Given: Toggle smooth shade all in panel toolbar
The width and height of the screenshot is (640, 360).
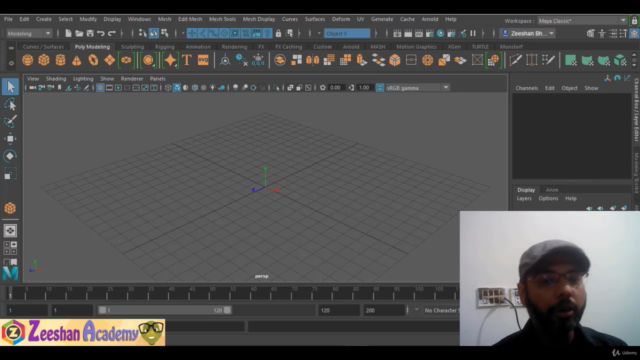Looking at the screenshot, I should click(177, 88).
